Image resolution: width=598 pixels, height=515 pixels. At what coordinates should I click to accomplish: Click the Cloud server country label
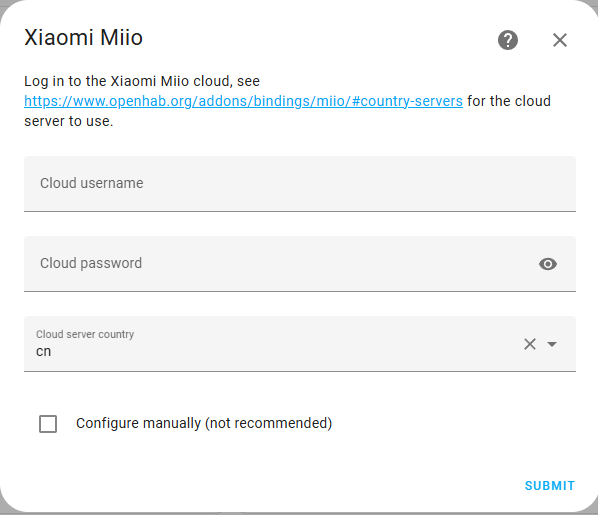pyautogui.click(x=85, y=334)
